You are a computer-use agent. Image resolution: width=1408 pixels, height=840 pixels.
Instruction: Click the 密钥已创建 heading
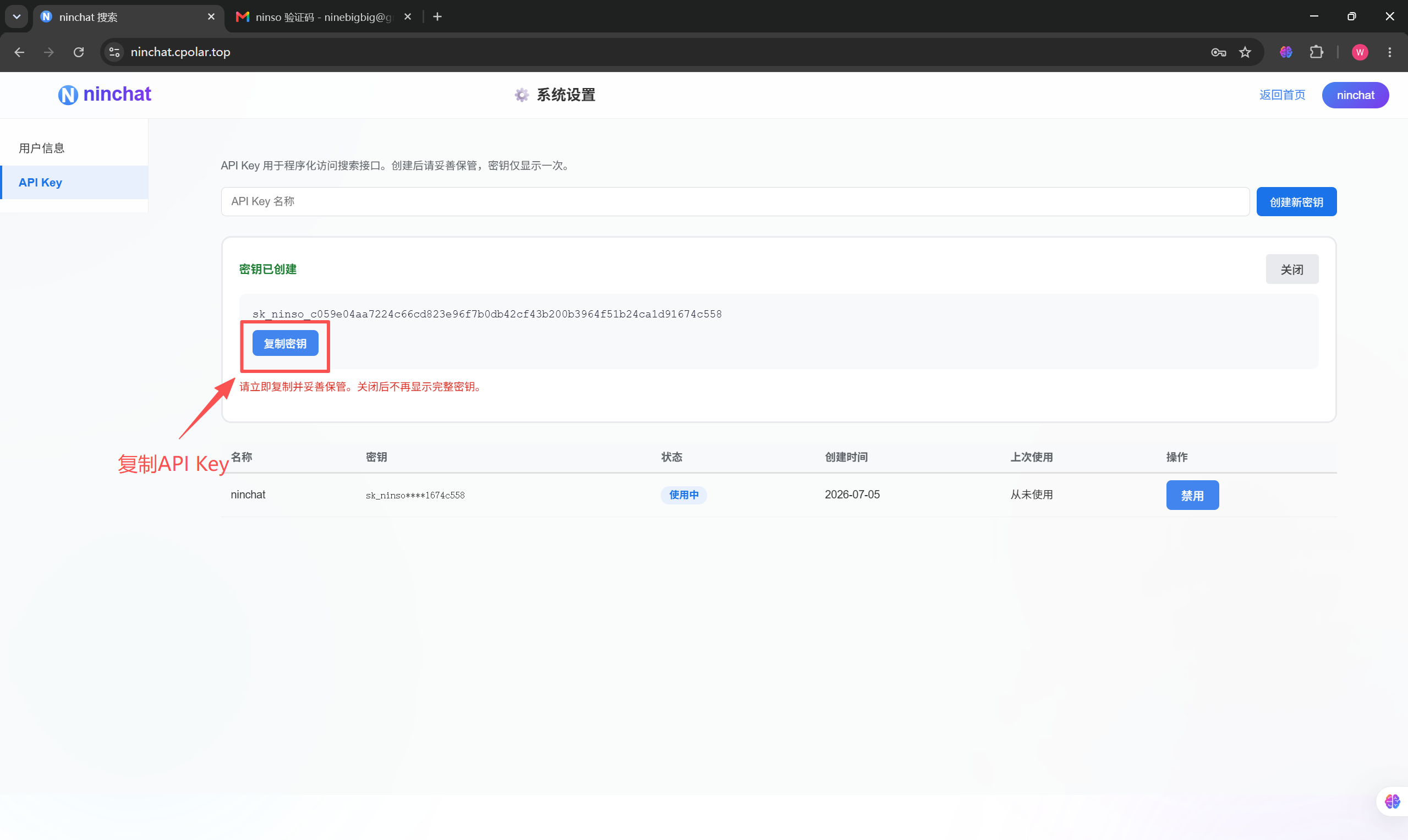(268, 270)
